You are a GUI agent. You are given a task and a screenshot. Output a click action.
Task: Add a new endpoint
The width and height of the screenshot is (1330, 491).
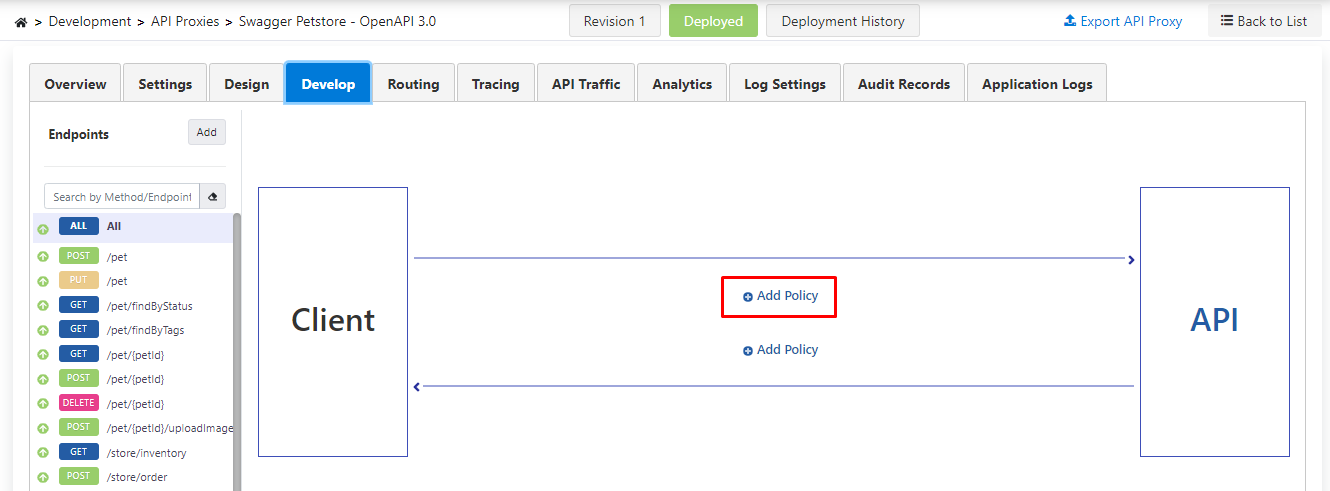tap(206, 132)
